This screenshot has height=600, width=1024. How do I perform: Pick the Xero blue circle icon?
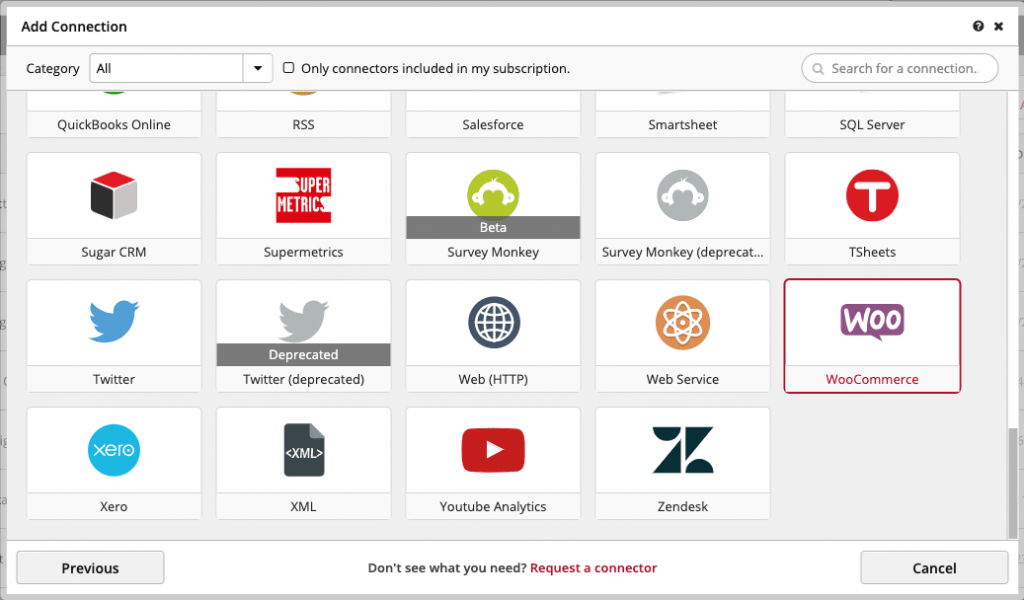point(114,450)
